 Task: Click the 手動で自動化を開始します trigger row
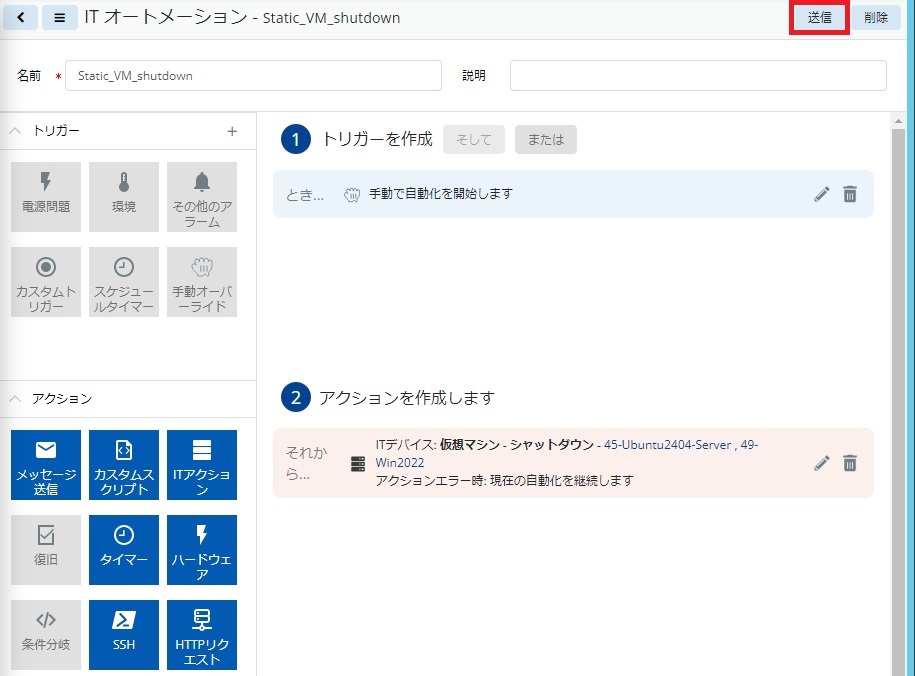click(573, 194)
